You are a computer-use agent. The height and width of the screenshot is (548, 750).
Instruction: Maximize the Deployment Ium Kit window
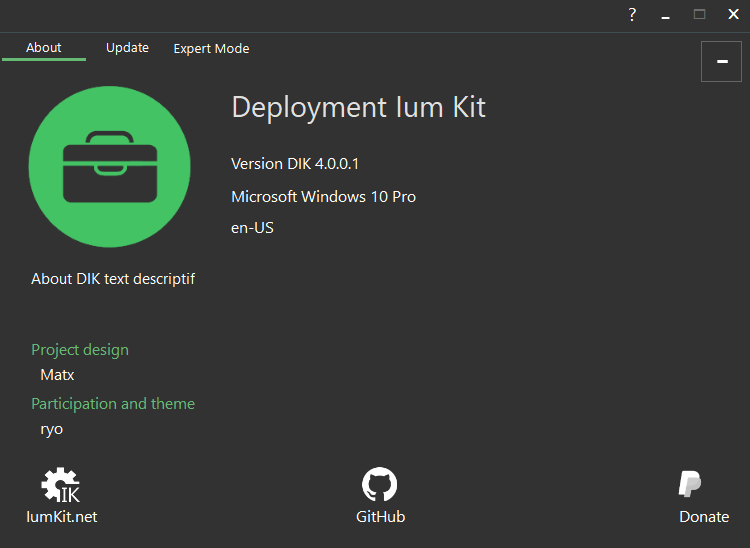tap(699, 15)
